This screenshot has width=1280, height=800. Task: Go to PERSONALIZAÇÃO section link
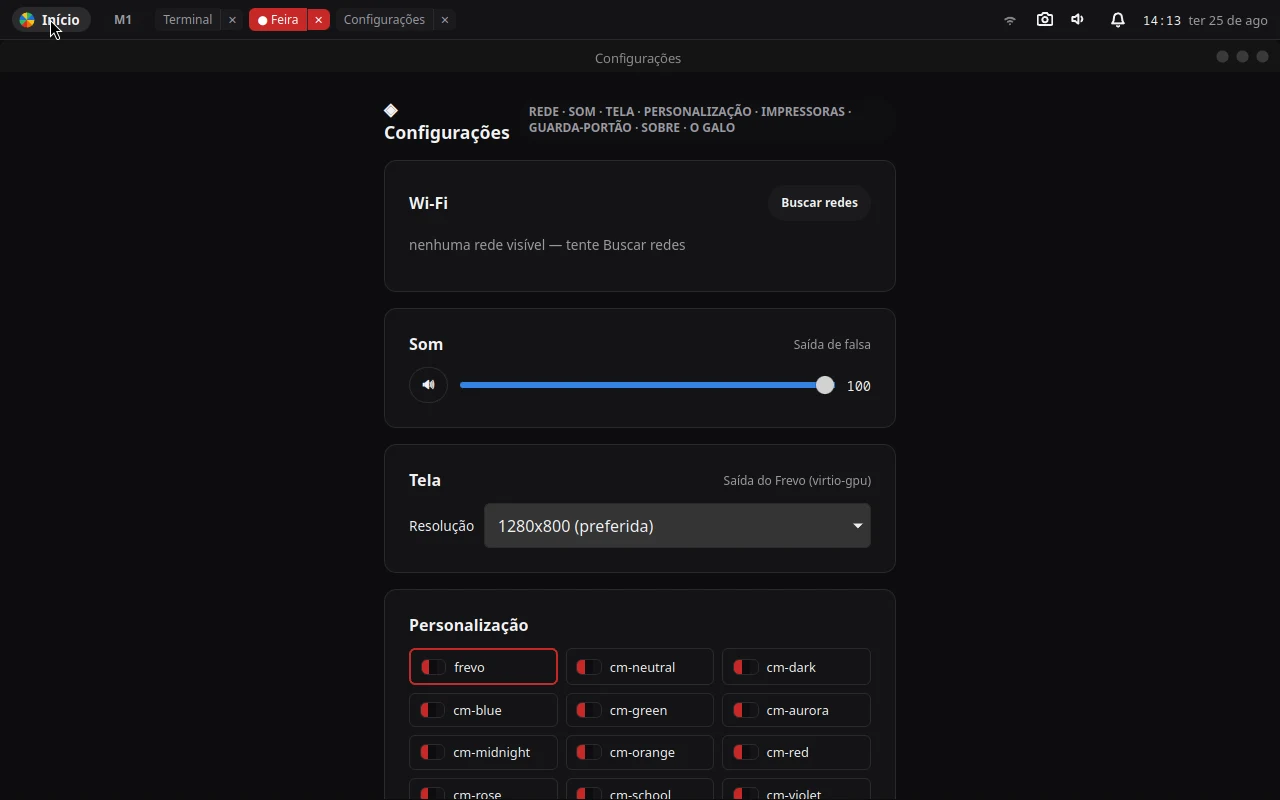(x=698, y=111)
